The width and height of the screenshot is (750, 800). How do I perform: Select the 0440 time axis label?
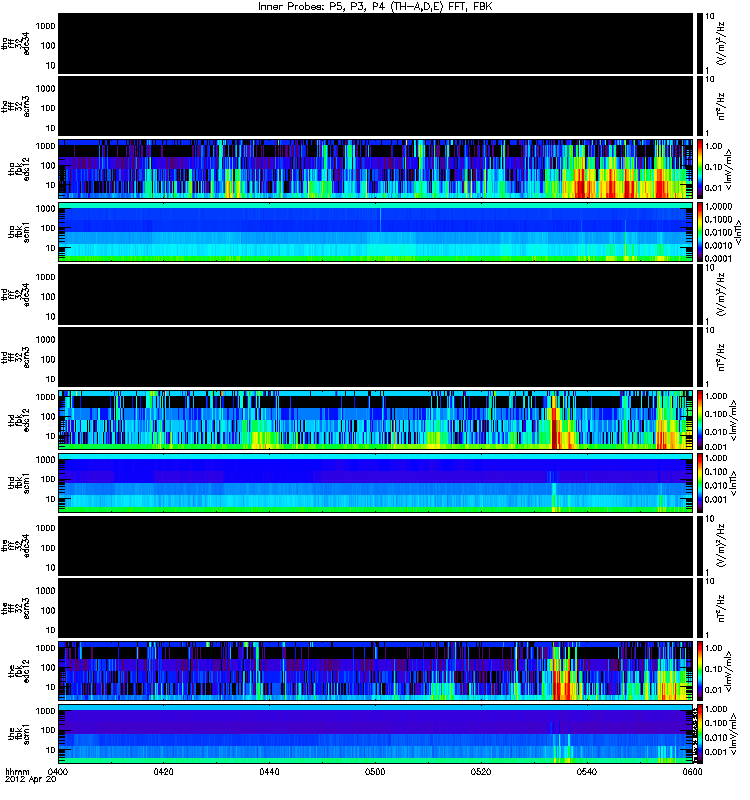pyautogui.click(x=269, y=771)
